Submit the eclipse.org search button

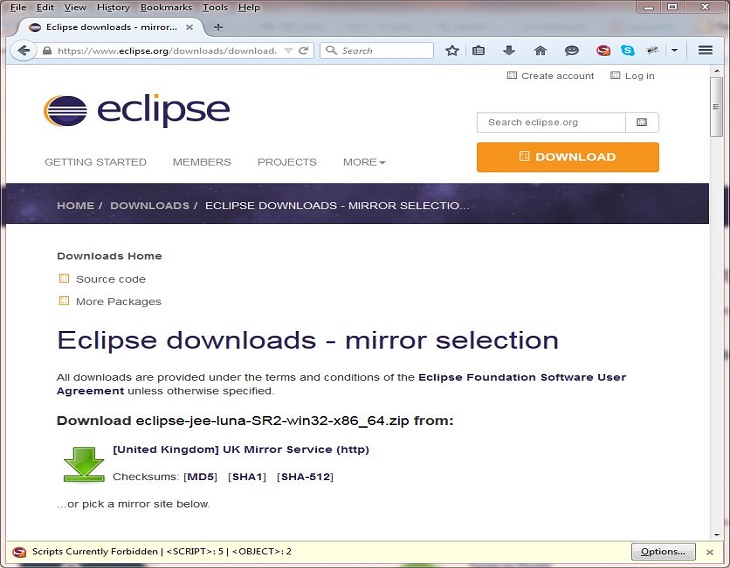[x=642, y=122]
